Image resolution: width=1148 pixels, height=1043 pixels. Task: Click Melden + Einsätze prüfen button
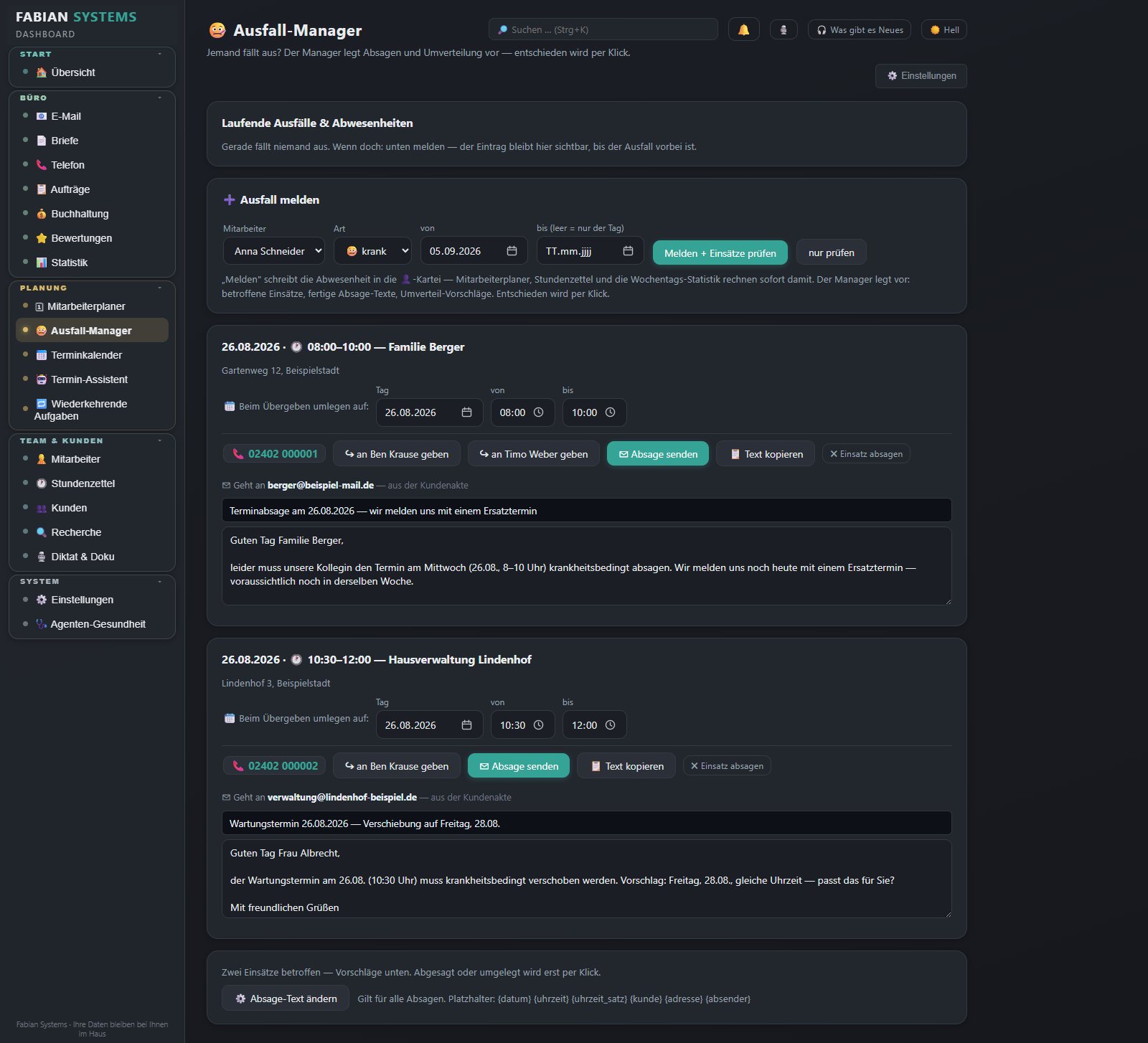click(720, 253)
